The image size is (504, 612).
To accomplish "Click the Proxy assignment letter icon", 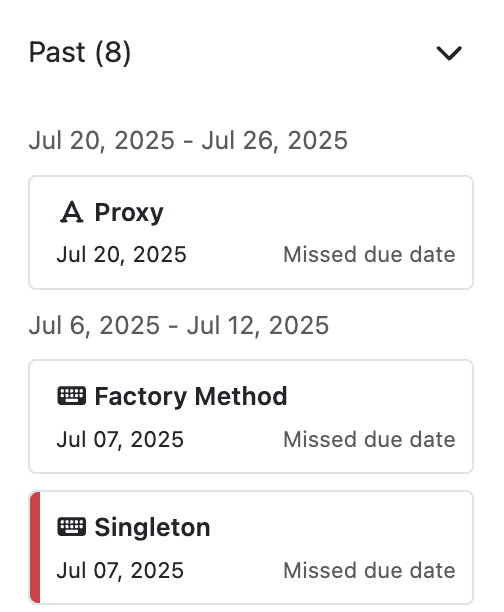I will click(71, 212).
